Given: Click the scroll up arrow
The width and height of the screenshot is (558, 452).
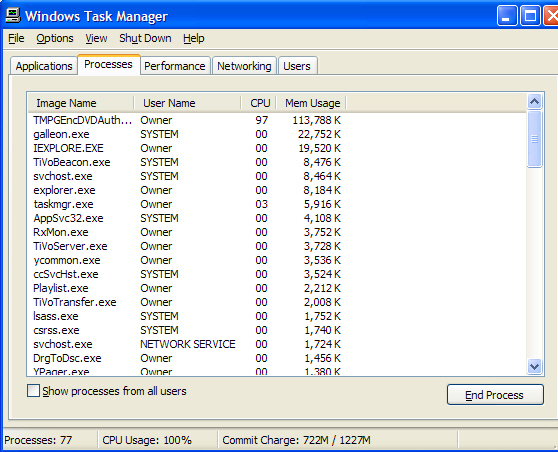Looking at the screenshot, I should 534,102.
